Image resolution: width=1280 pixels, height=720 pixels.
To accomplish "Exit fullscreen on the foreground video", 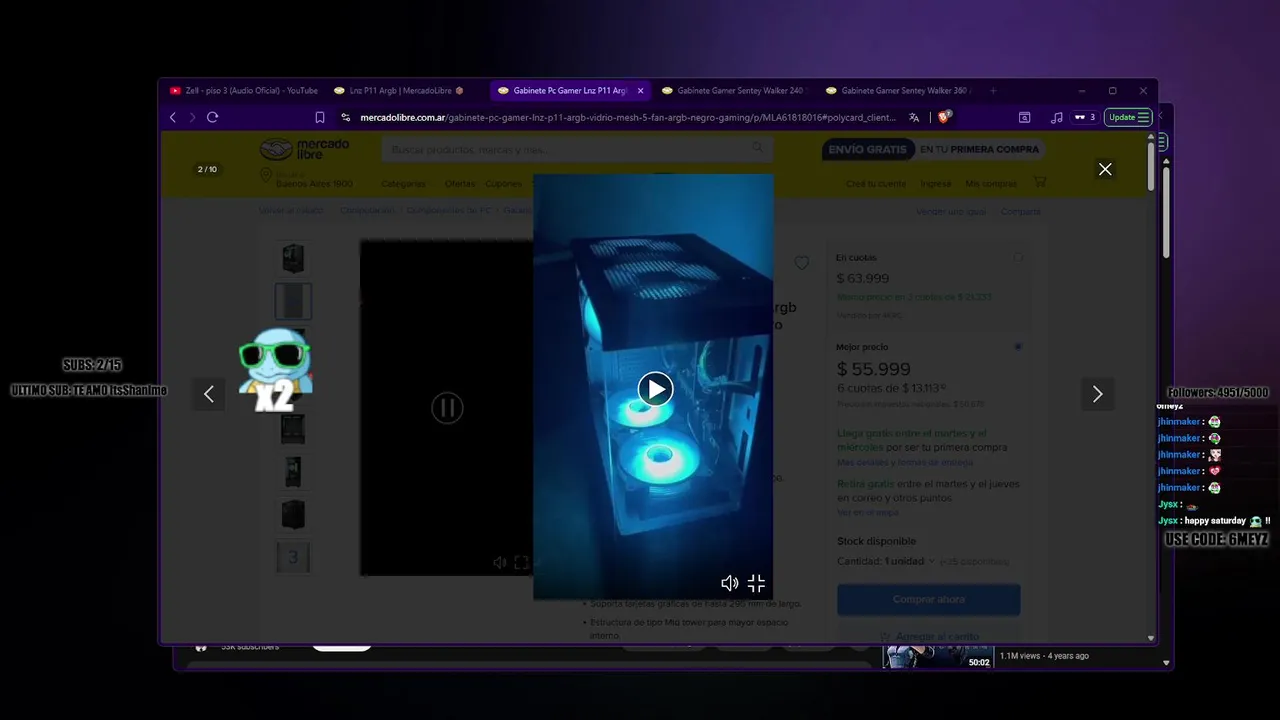I will 756,583.
